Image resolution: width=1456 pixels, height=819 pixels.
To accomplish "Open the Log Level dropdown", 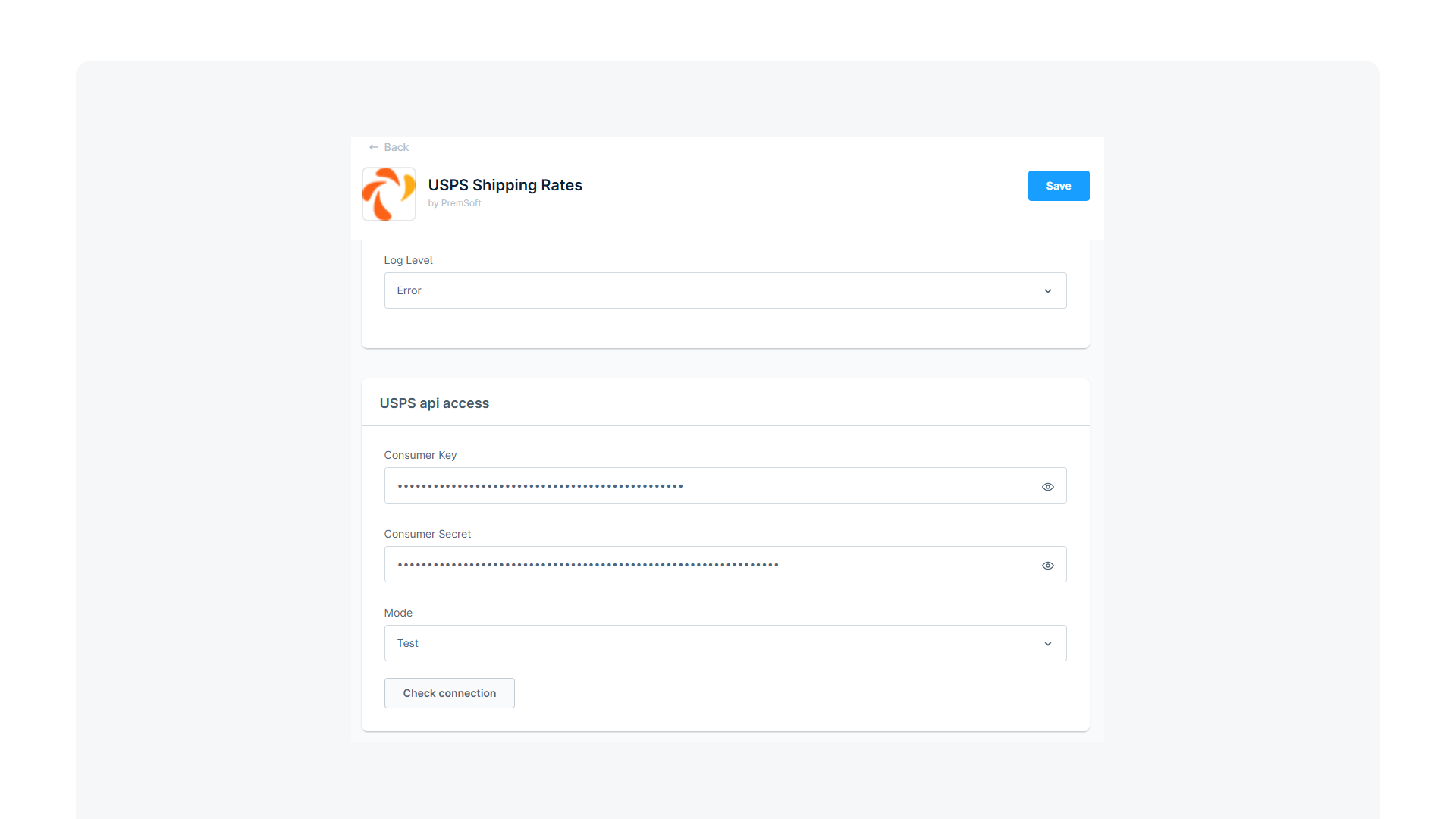I will (x=725, y=290).
